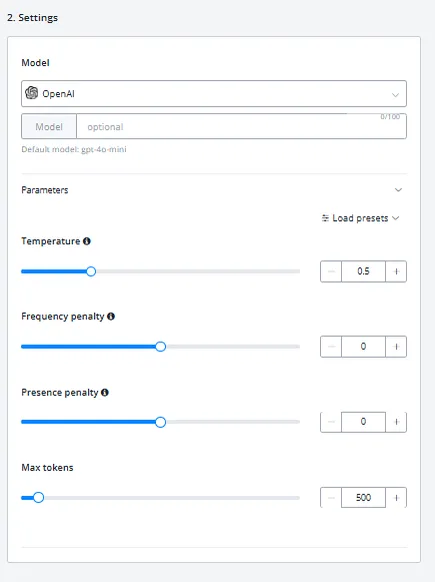This screenshot has height=582, width=435.
Task: Open the Load presets dropdown
Action: (x=360, y=218)
